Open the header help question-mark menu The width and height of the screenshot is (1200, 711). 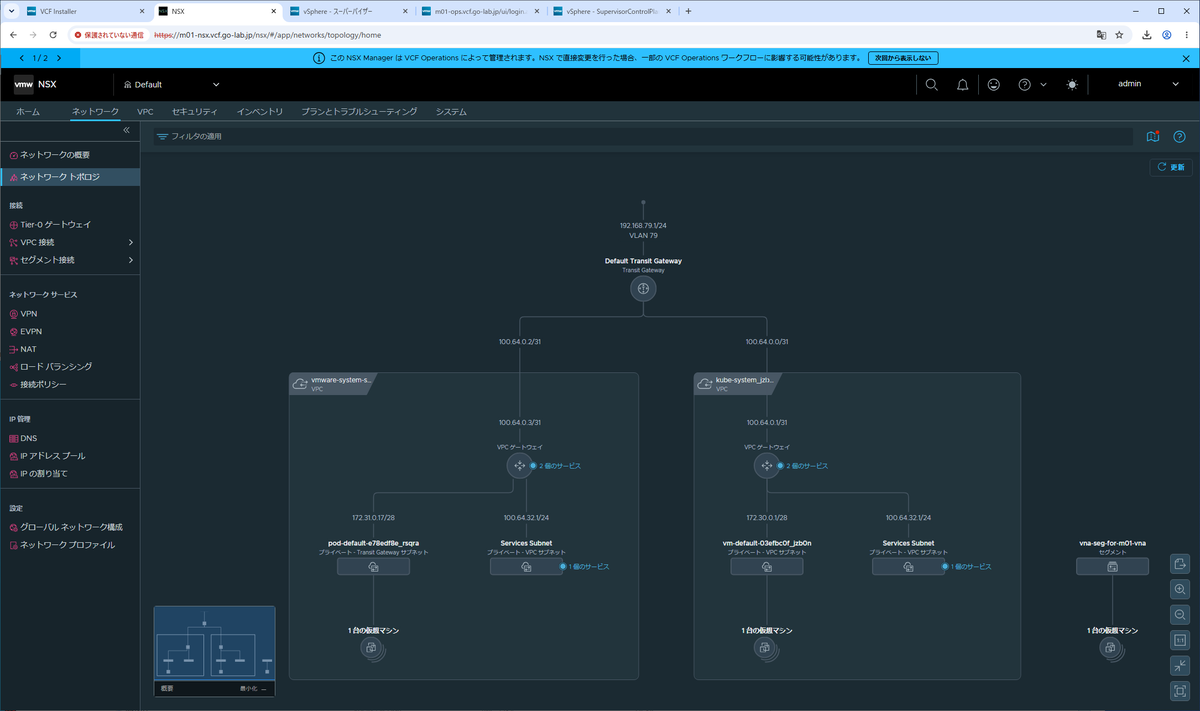pos(1024,85)
